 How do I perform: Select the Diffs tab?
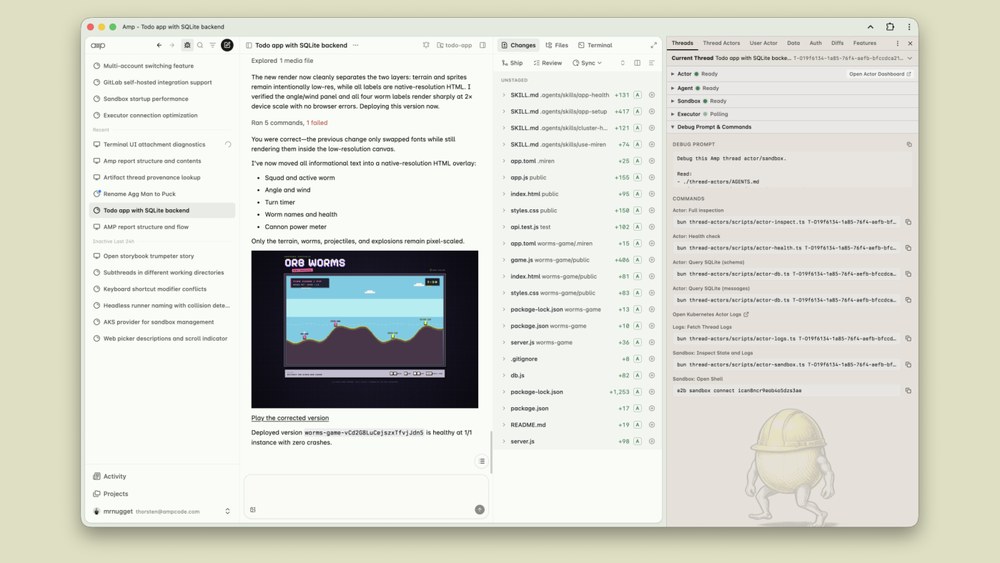(837, 43)
